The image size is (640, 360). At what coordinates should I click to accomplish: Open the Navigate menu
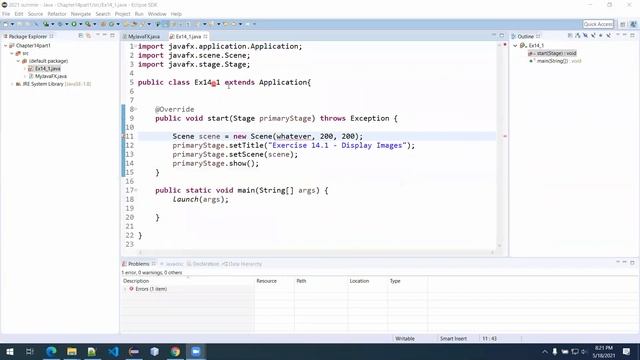81,14
